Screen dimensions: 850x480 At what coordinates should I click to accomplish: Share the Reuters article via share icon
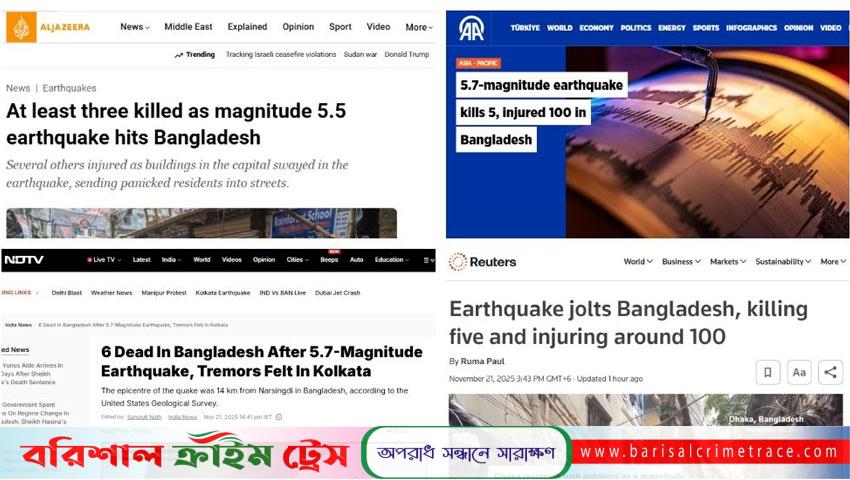pos(830,372)
